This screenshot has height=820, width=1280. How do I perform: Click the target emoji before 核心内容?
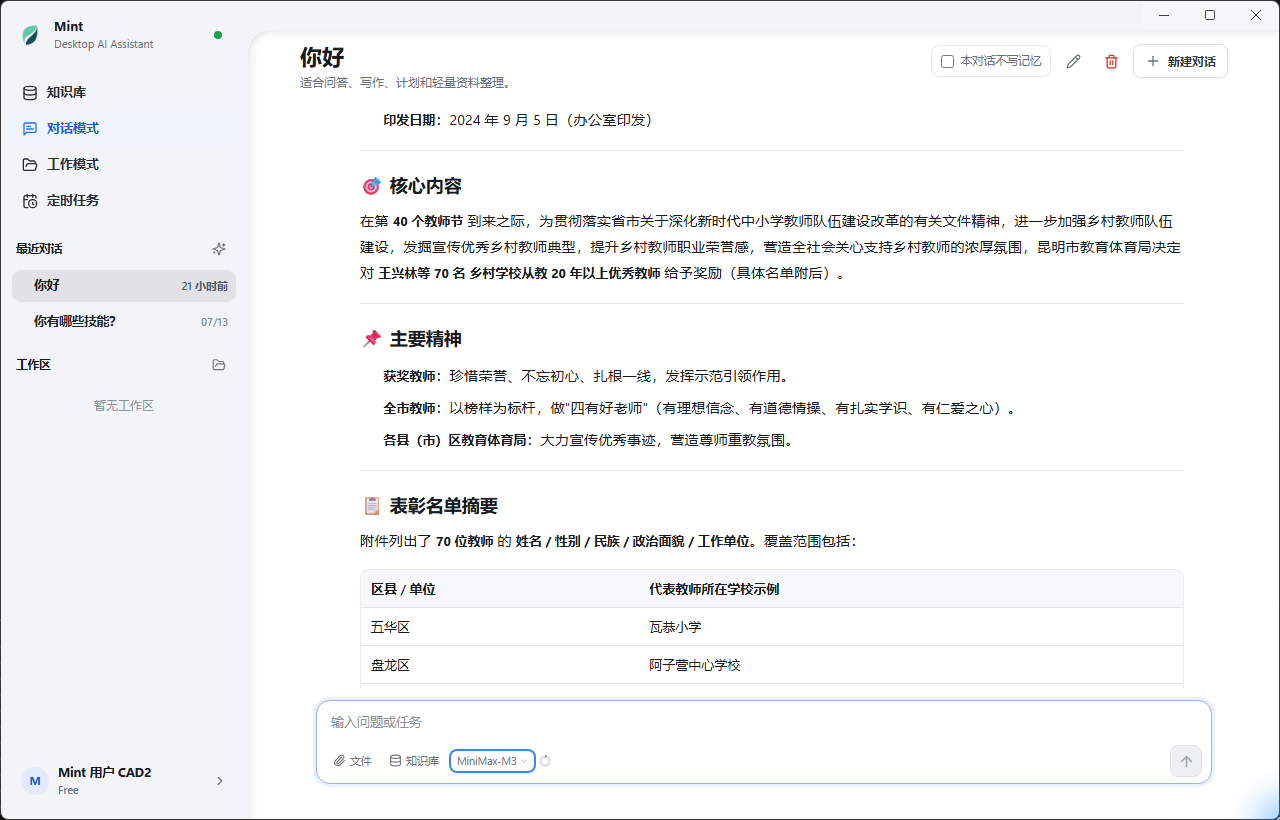click(371, 186)
